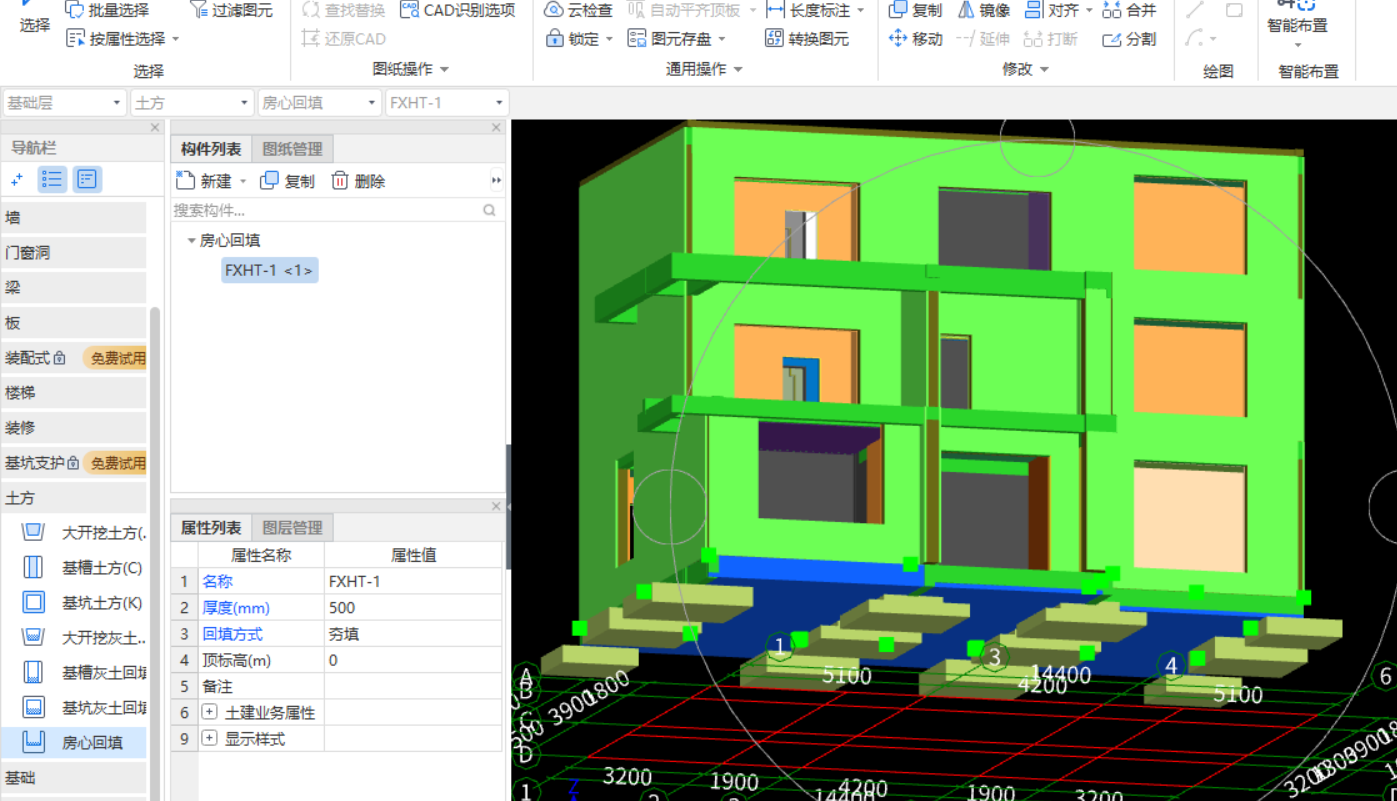The image size is (1397, 801).
Task: Run the 云检查 cloud check
Action: (578, 10)
